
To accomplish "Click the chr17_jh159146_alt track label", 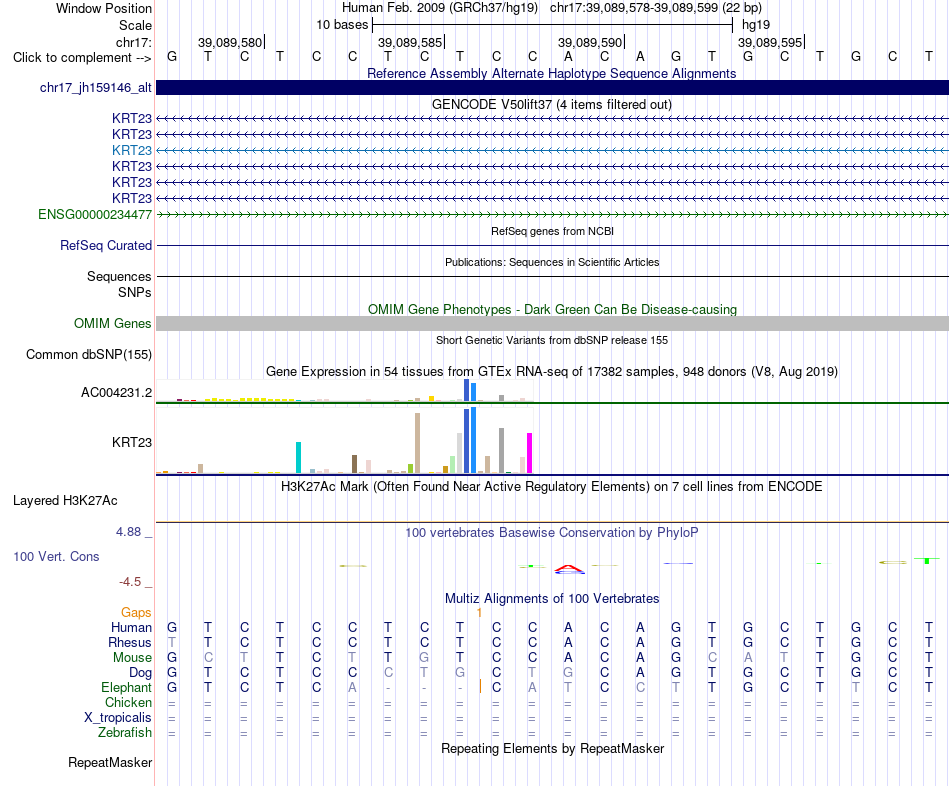I will click(96, 88).
